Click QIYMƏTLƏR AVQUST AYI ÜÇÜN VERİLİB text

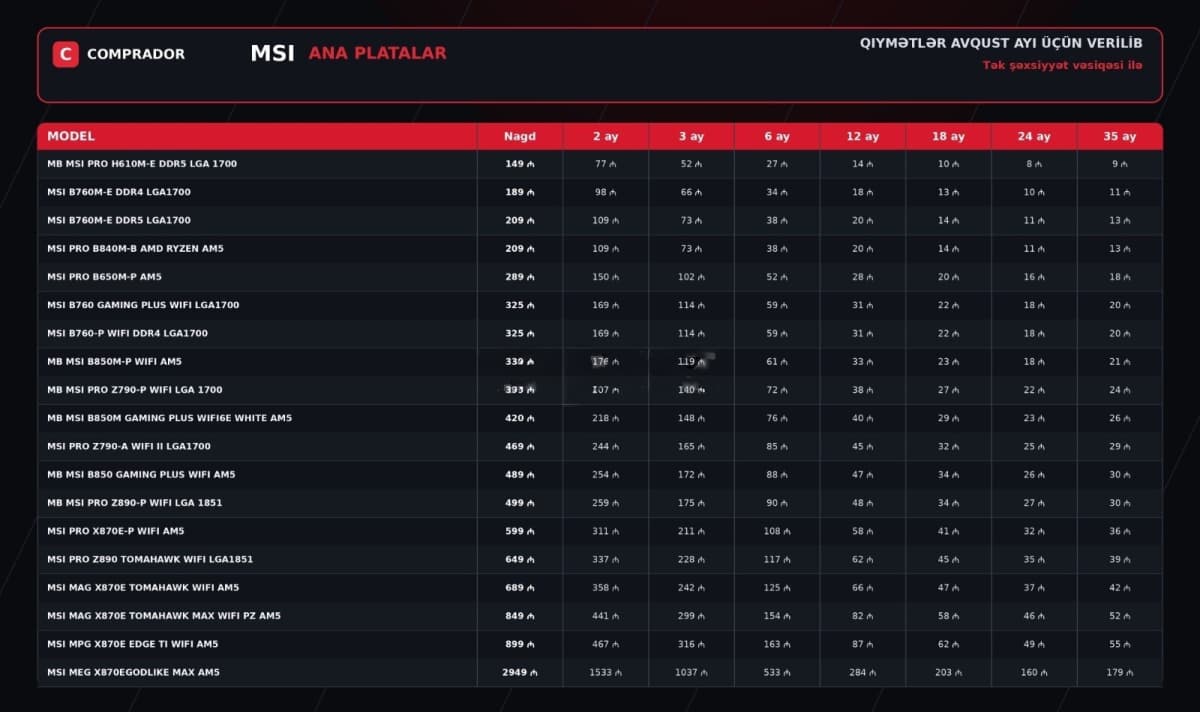tap(1001, 43)
